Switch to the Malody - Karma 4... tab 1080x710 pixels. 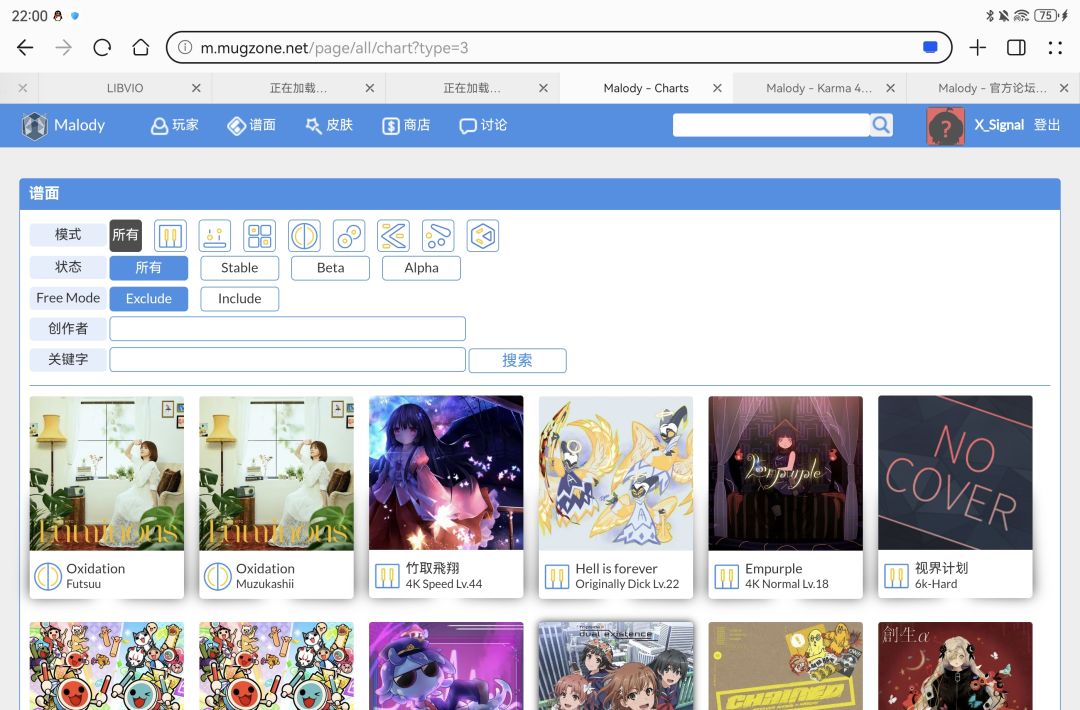819,88
